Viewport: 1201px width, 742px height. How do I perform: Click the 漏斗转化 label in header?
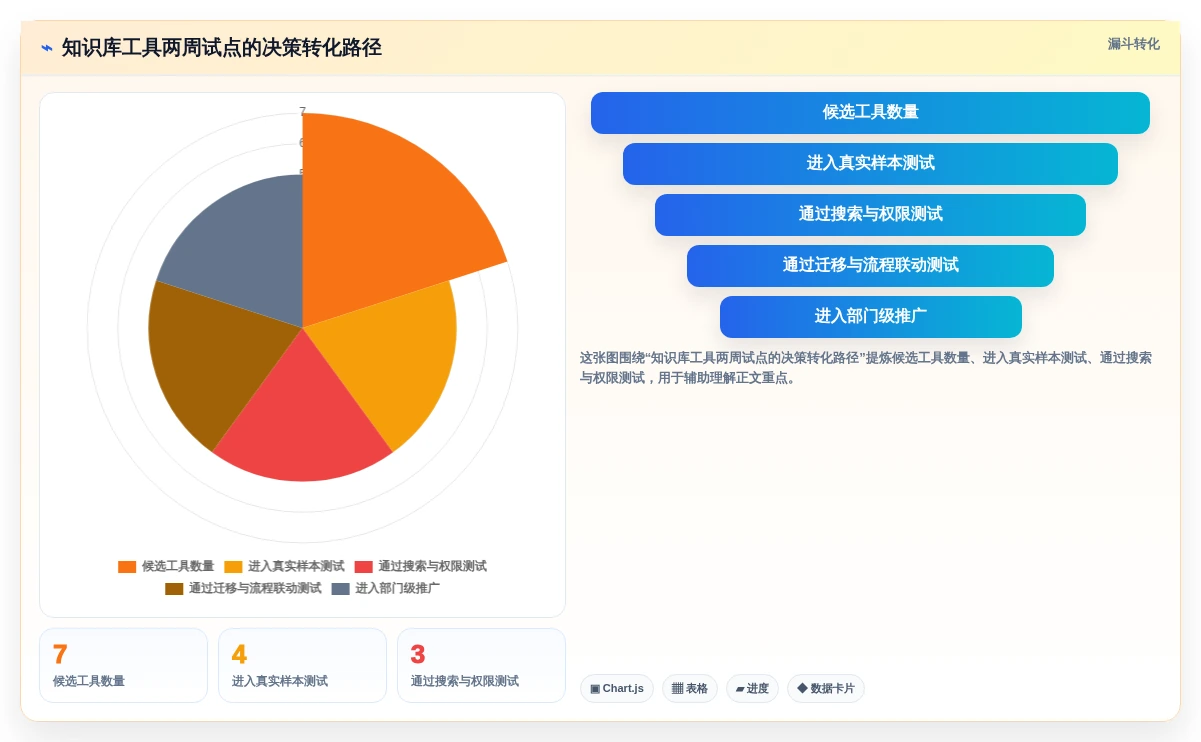pyautogui.click(x=1133, y=44)
